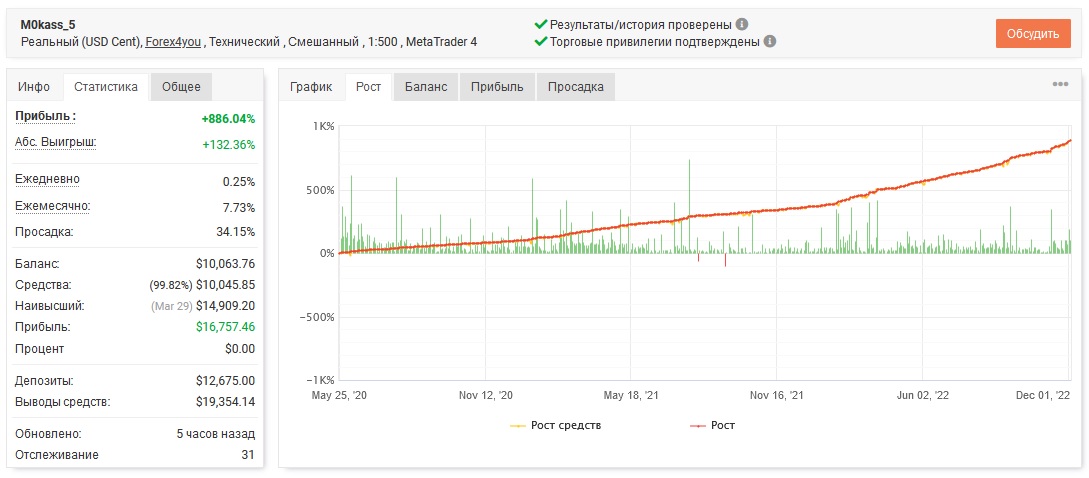
Task: Click green checkmark beside Торговые привилегии подтверждены
Action: point(541,41)
